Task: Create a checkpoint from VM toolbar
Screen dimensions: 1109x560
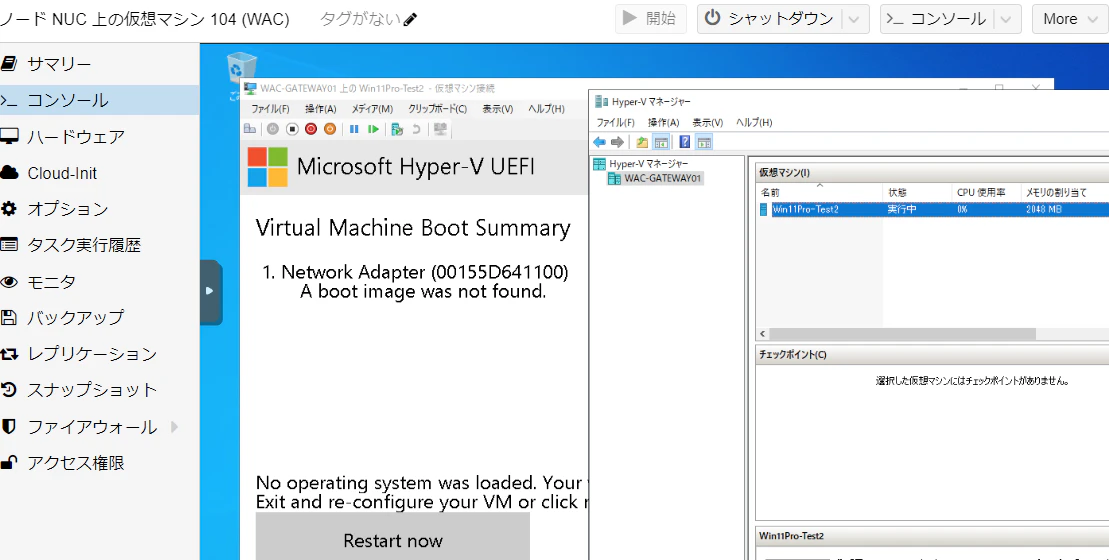Action: (397, 129)
